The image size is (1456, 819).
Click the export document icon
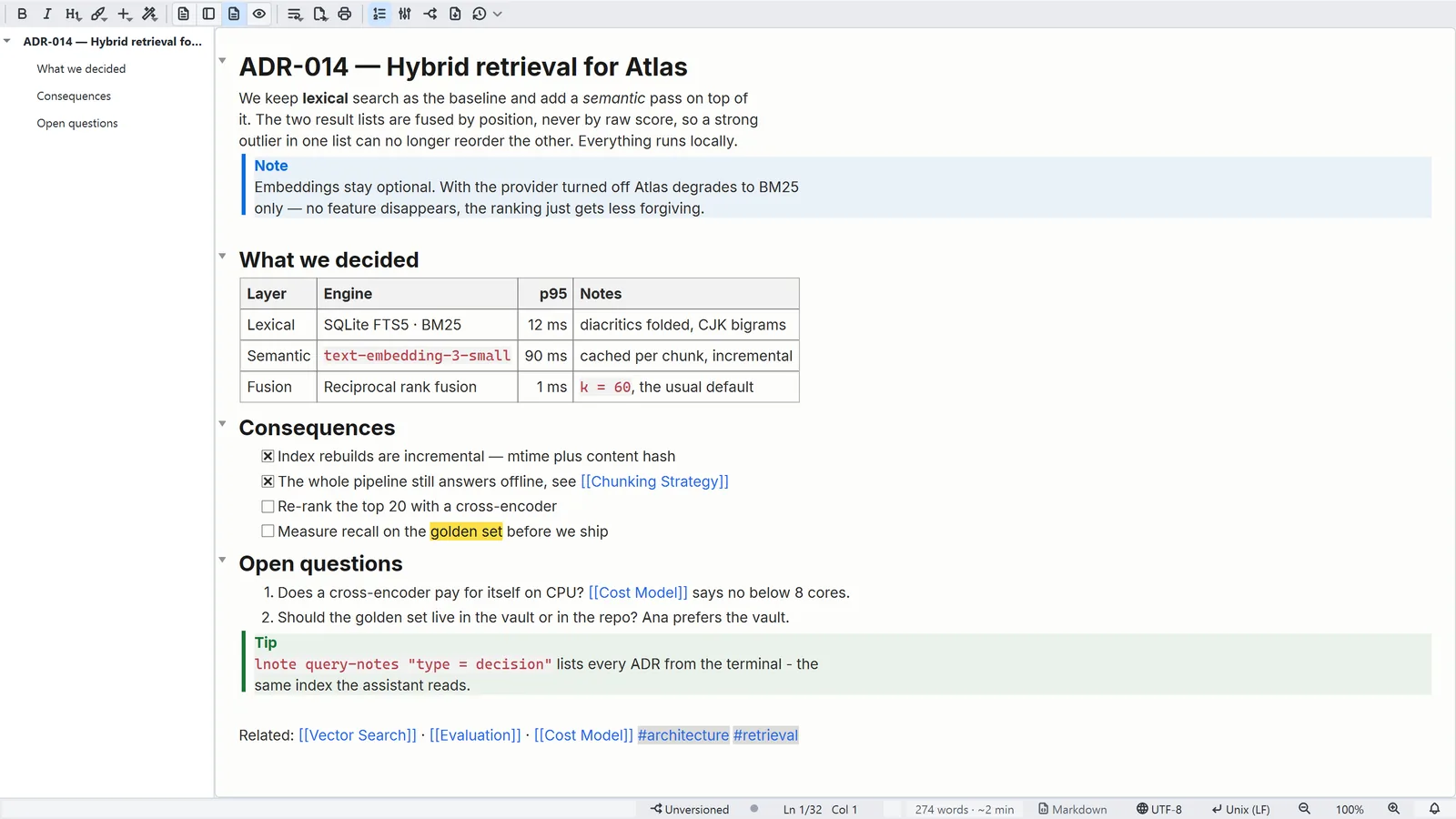click(319, 14)
